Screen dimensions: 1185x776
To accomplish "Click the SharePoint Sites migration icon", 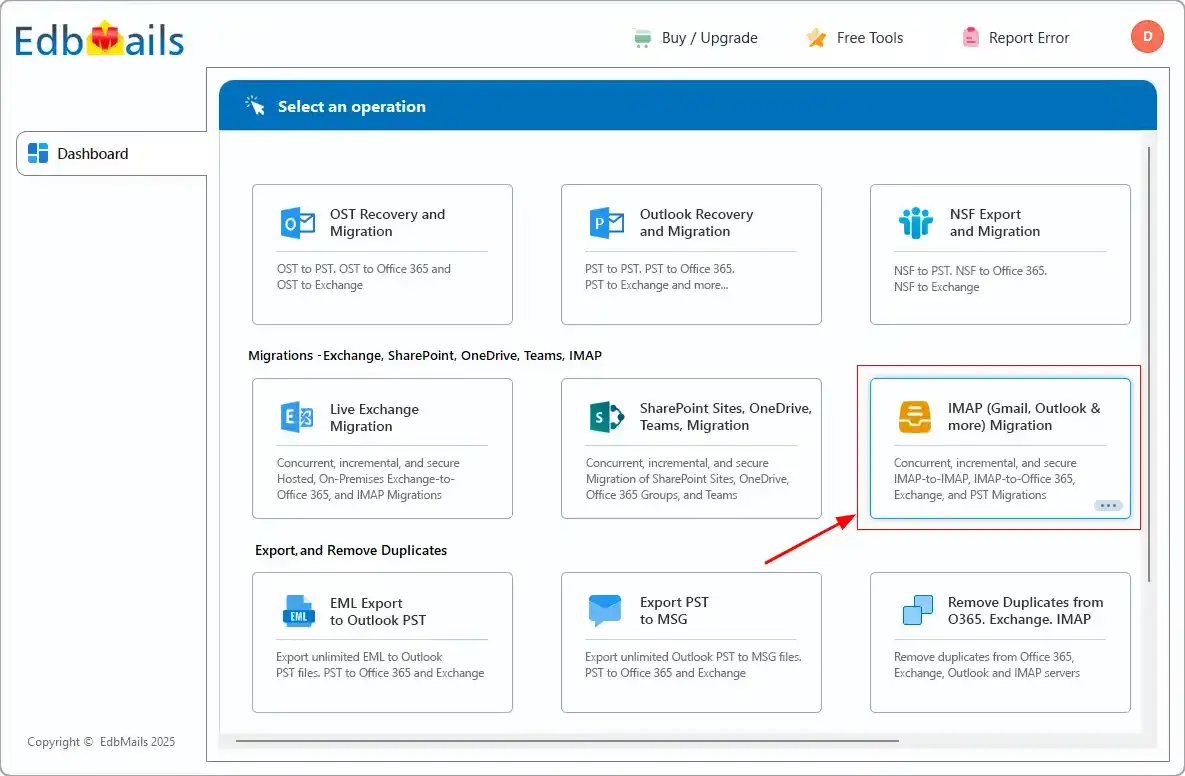I will tap(607, 417).
